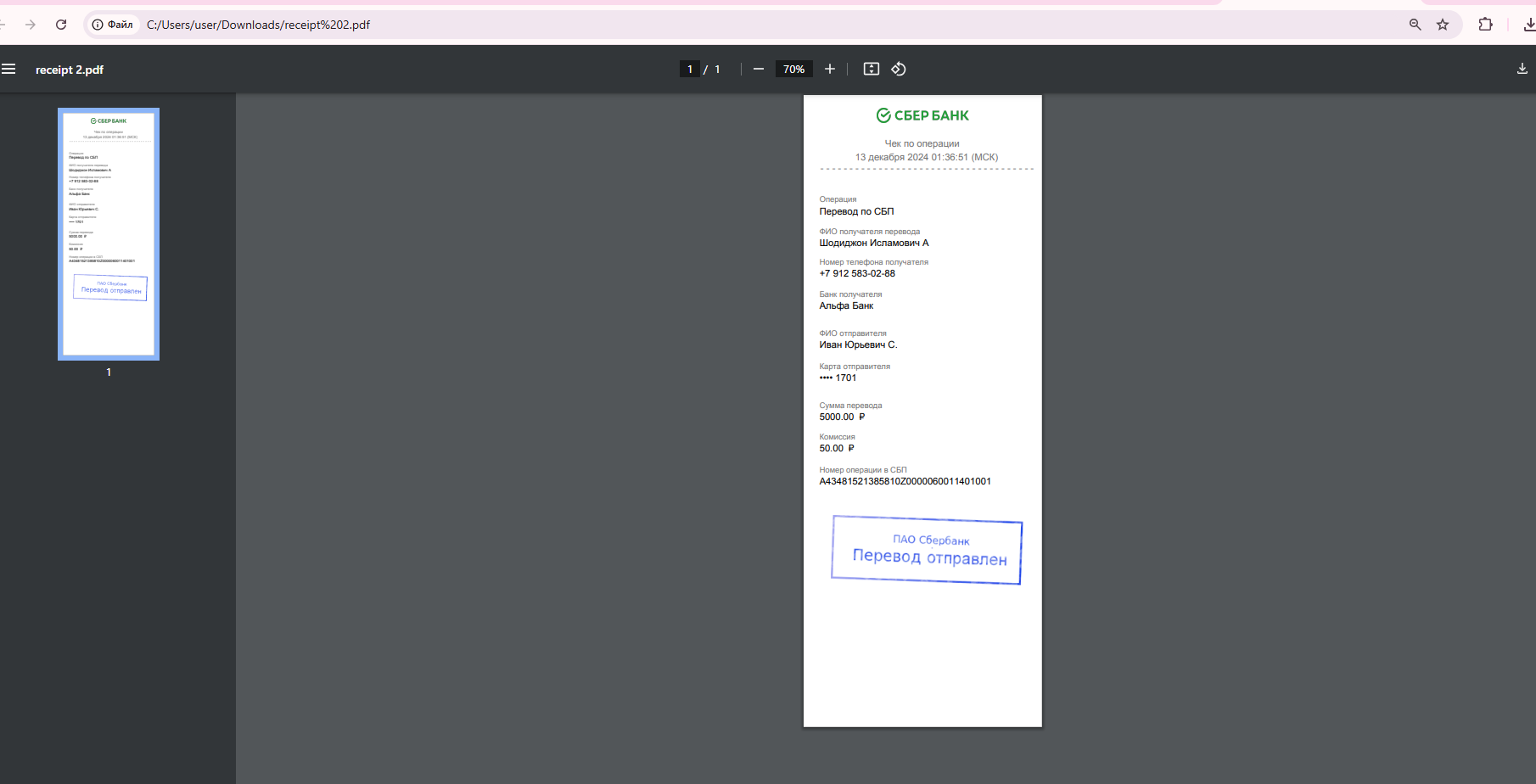Click the total page count after slash
Screen dimensions: 1536x784
pyautogui.click(x=717, y=70)
